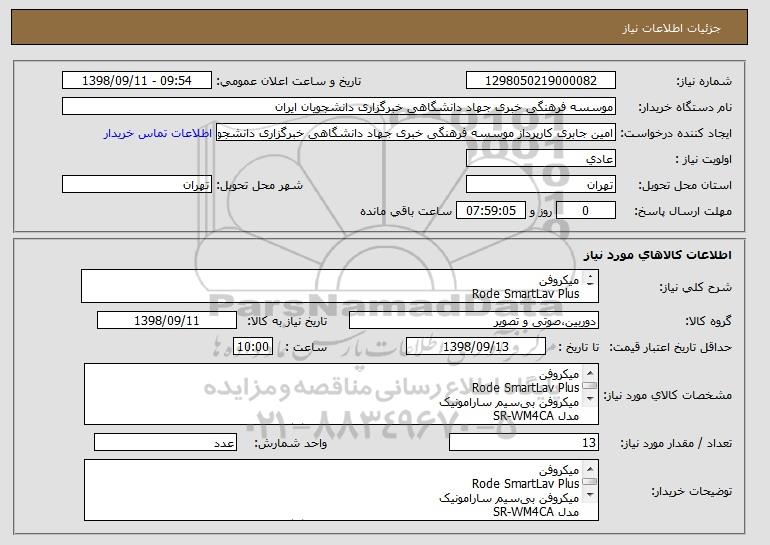Click the label توضیحات خریدار
Image resolution: width=770 pixels, height=545 pixels.
coord(691,491)
